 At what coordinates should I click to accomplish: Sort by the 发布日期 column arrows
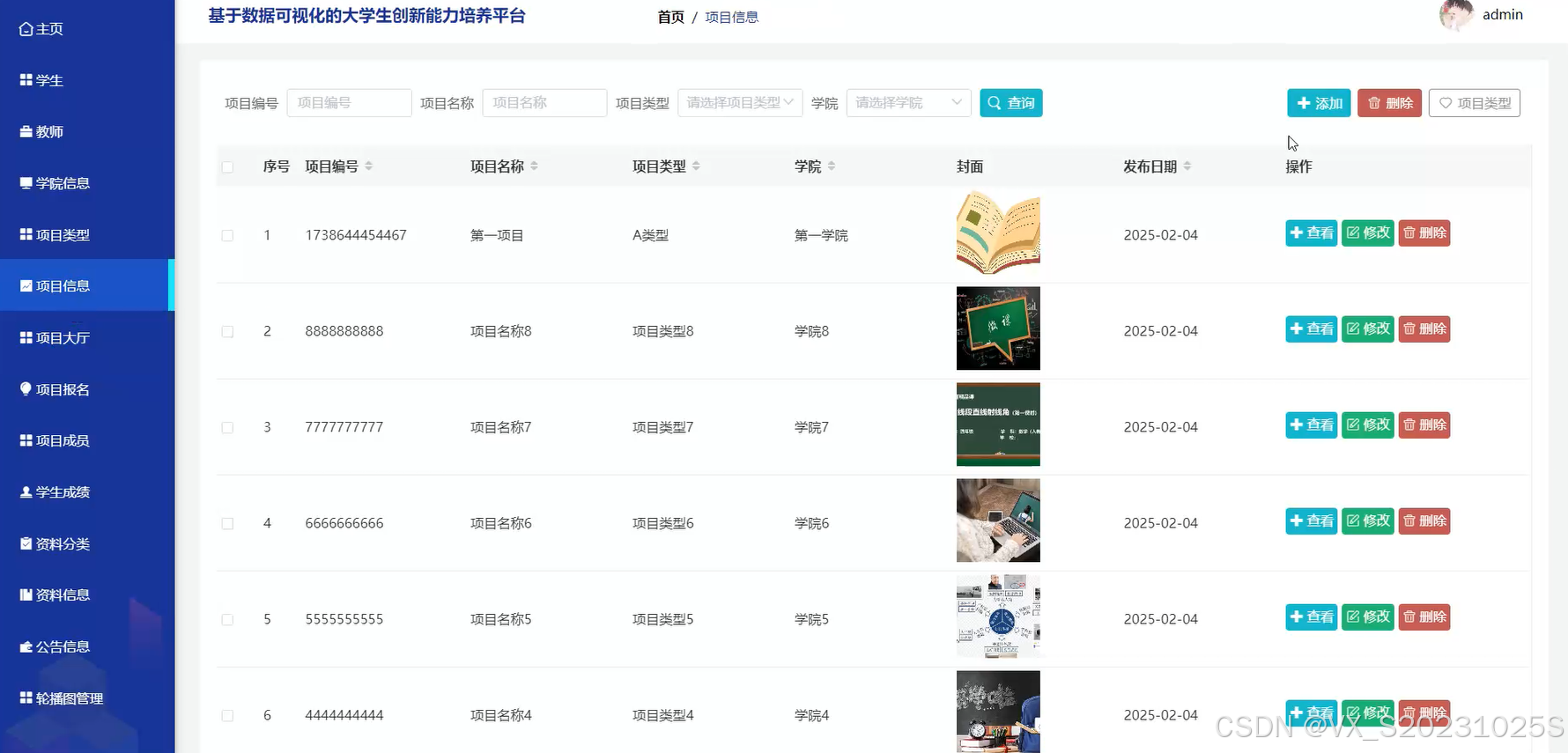(x=1187, y=166)
